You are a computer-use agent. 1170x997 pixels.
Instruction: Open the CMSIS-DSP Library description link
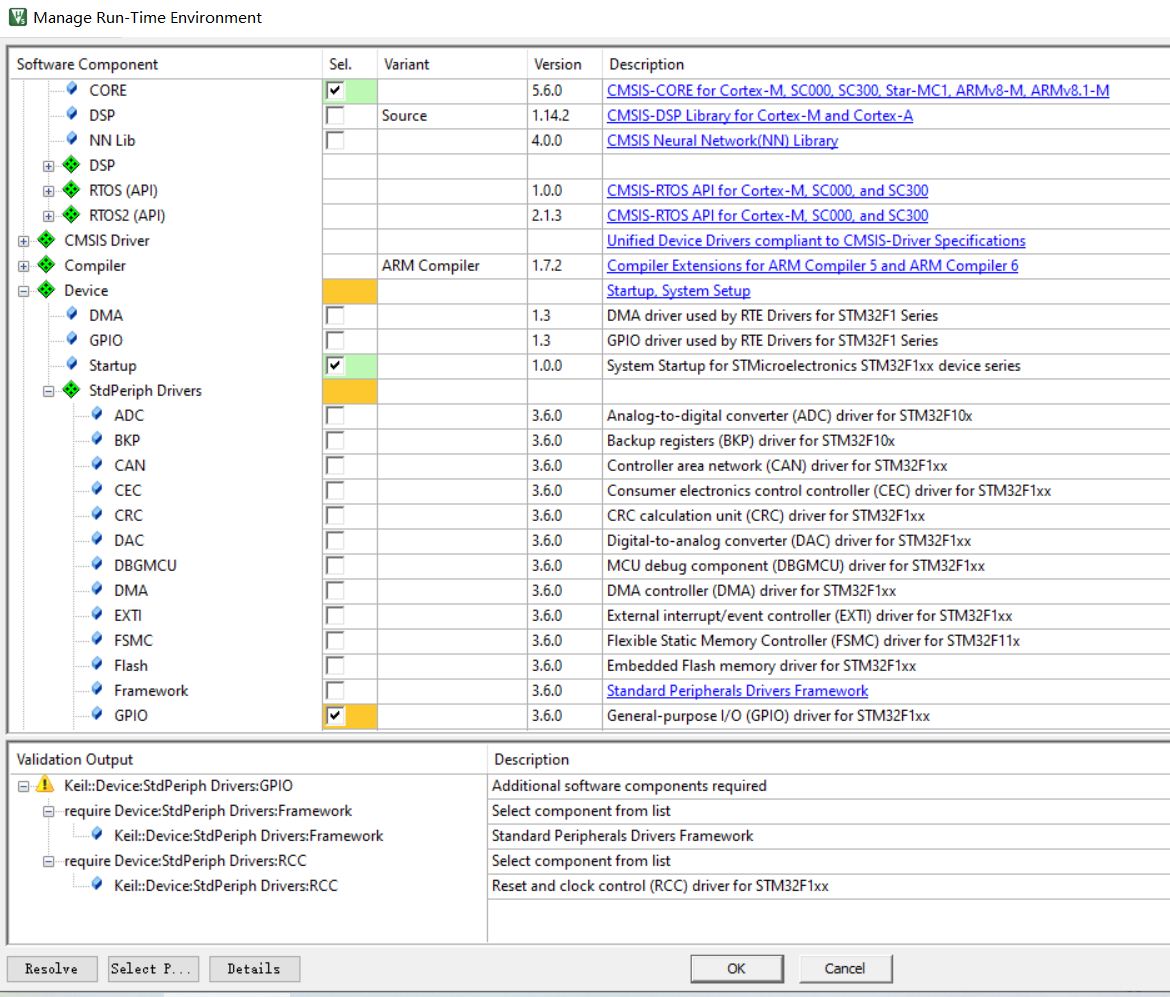click(x=759, y=116)
